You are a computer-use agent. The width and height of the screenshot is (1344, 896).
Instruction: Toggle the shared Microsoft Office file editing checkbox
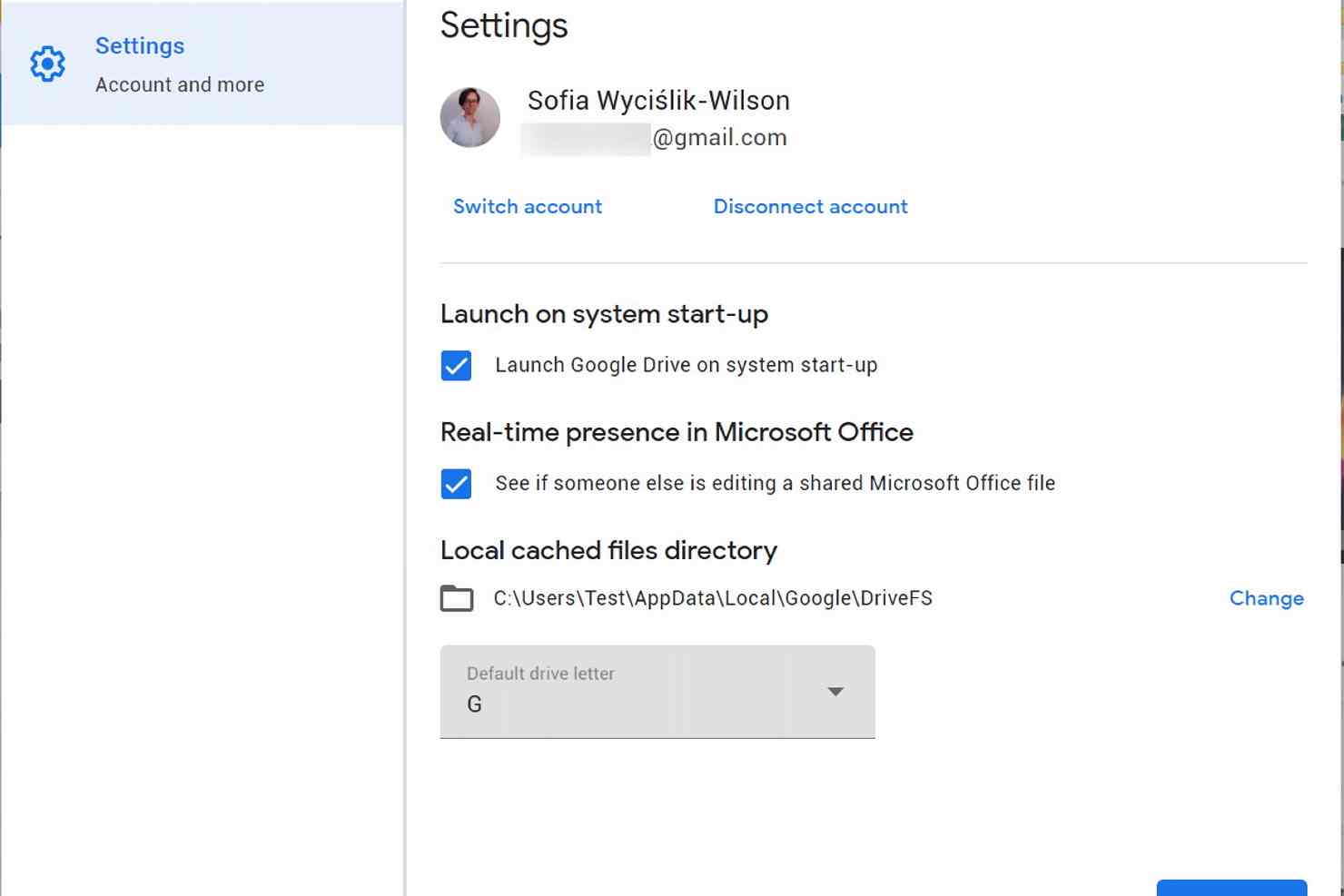(x=456, y=484)
